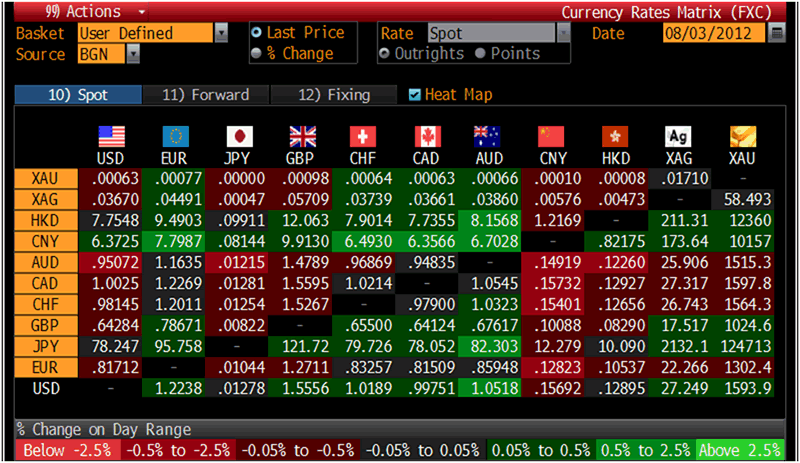800x463 pixels.
Task: Open the Basket User Defined dropdown
Action: click(221, 33)
